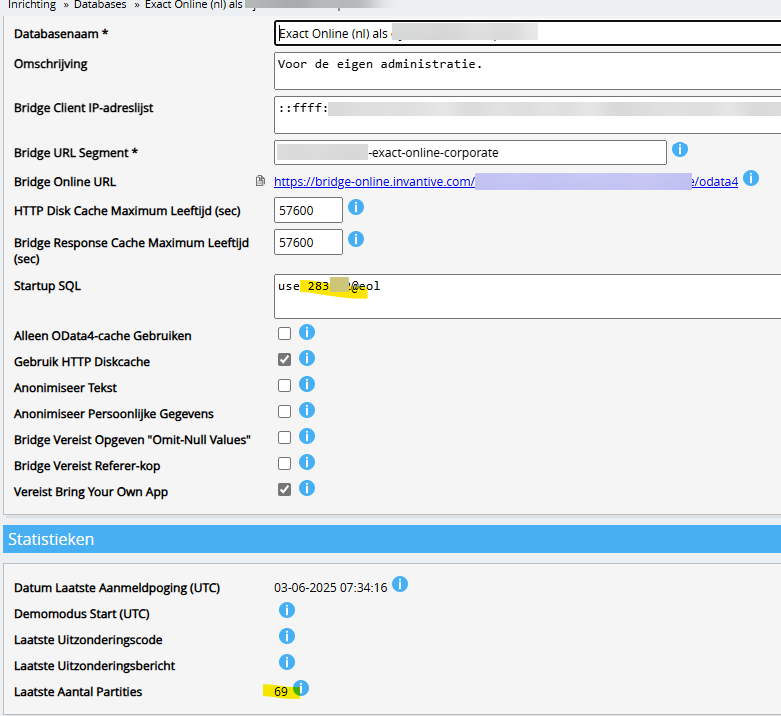Edit the Bridge URL Segment field

click(470, 152)
